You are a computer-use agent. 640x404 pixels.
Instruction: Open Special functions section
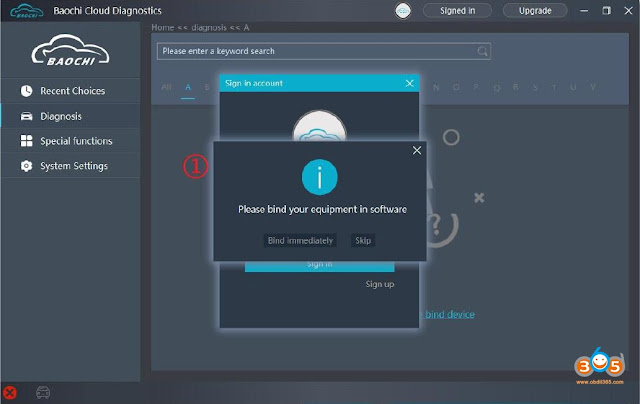(x=70, y=141)
